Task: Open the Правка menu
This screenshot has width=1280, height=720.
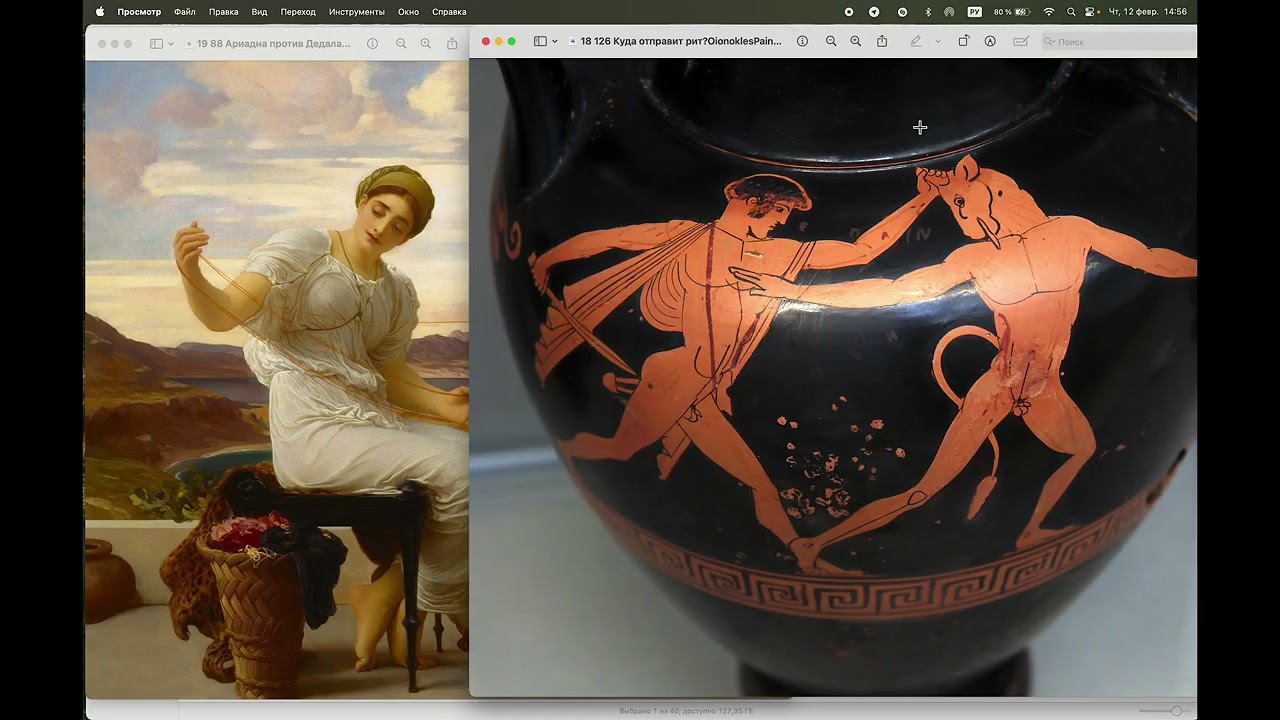Action: coord(224,12)
